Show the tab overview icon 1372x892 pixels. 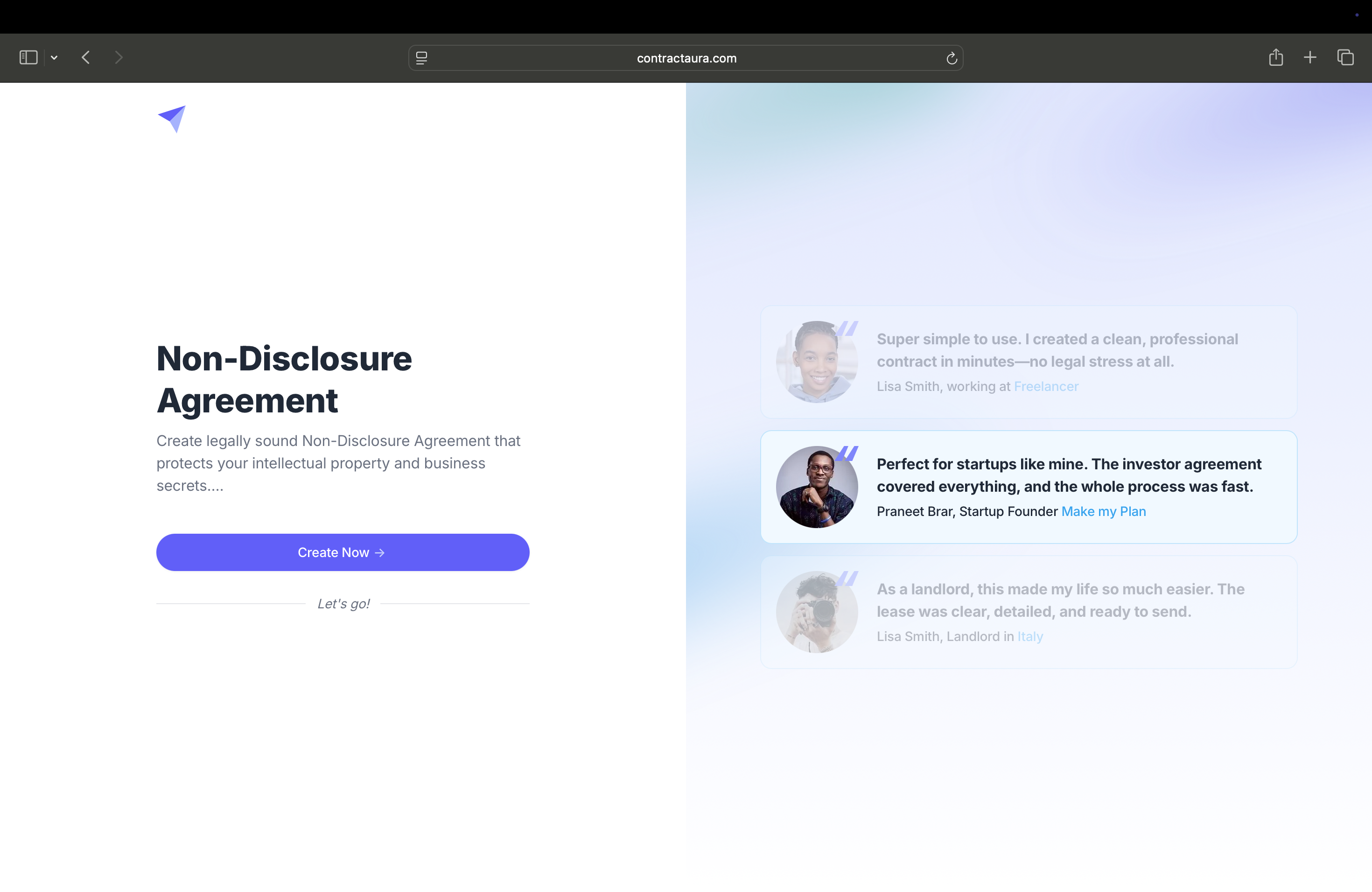1345,58
